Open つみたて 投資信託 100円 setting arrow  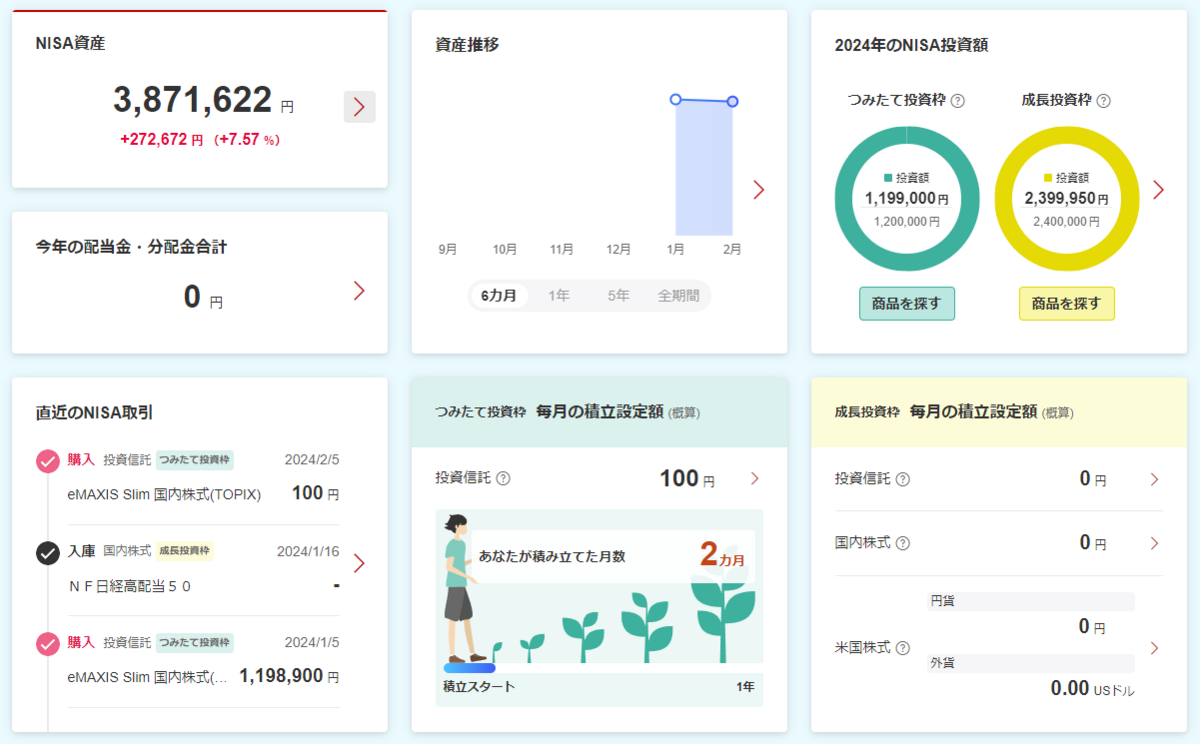pos(755,479)
